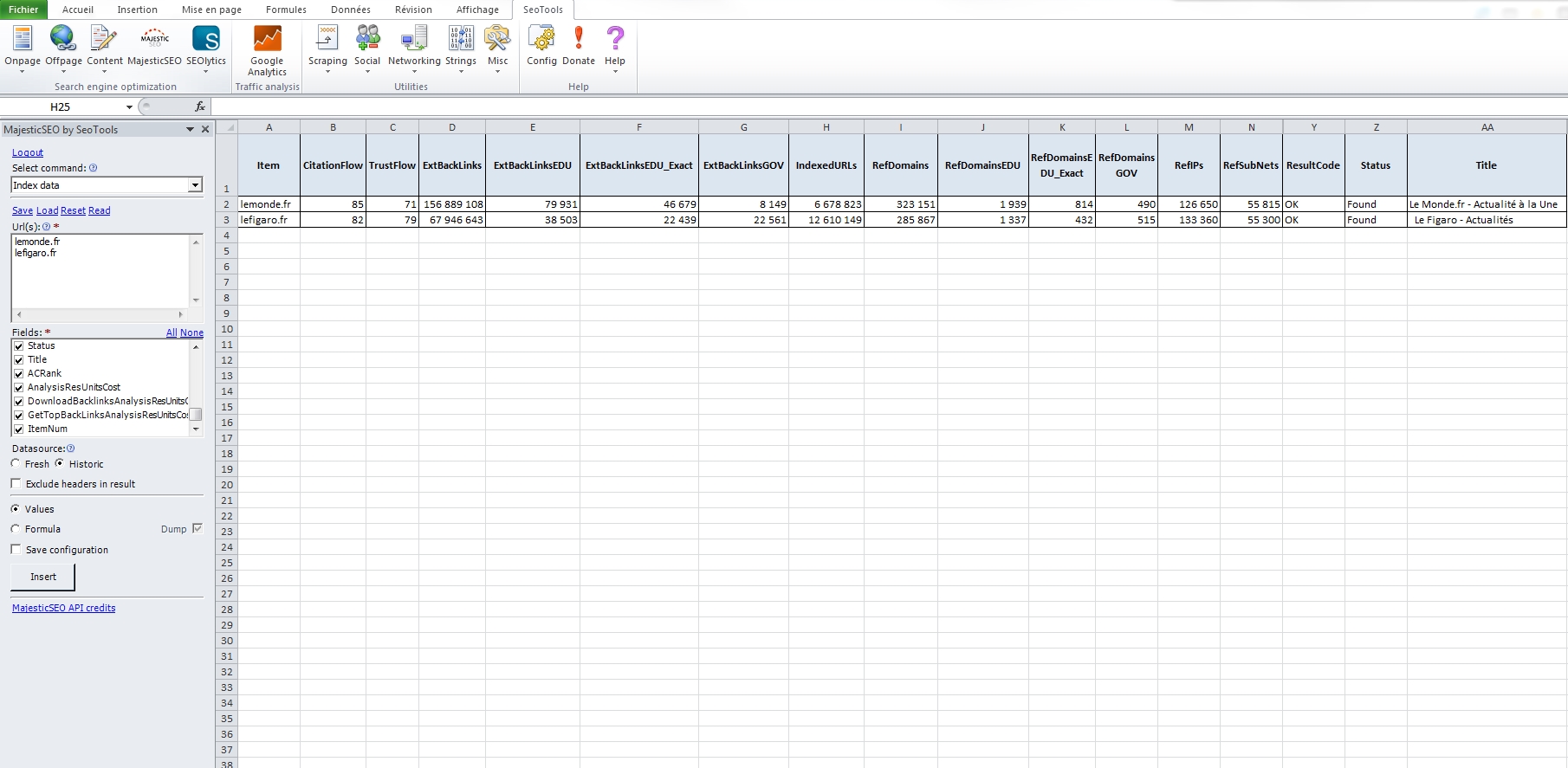This screenshot has width=1568, height=768.
Task: Toggle the AnalysisResUnitsCost field checkbox
Action: pyautogui.click(x=18, y=388)
